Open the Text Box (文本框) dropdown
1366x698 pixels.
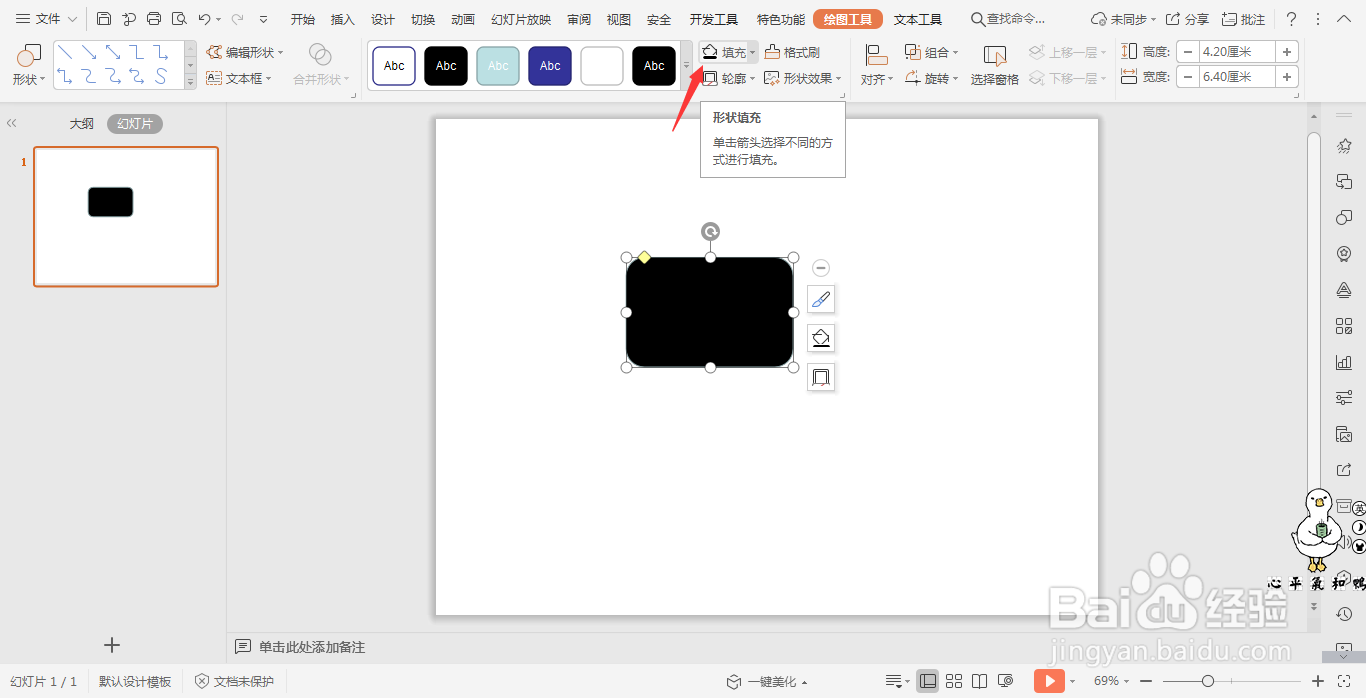[x=240, y=78]
